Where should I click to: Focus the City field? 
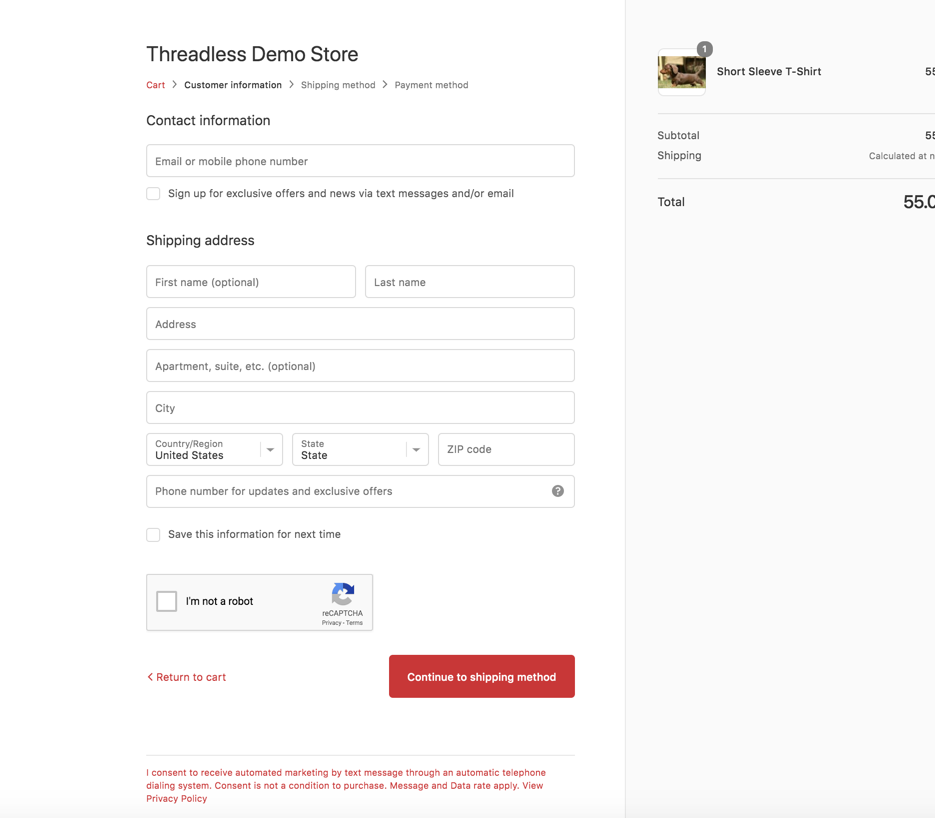coord(360,408)
